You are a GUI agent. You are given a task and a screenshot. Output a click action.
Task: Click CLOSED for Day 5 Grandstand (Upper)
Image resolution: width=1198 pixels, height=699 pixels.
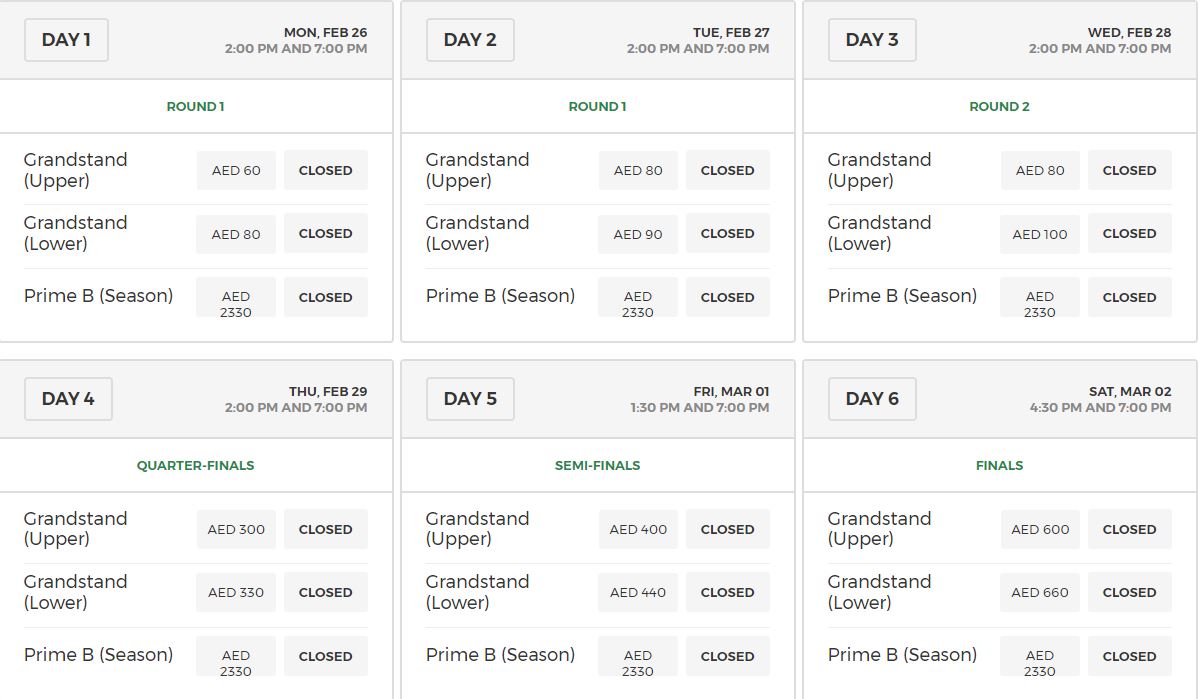(x=727, y=529)
